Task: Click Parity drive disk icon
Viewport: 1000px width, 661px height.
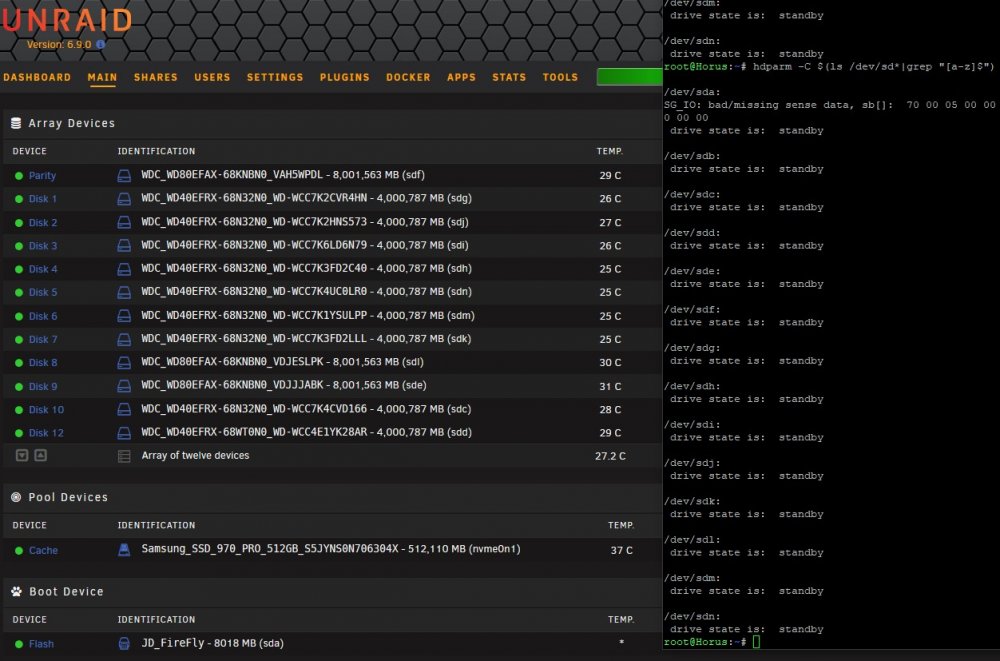Action: pyautogui.click(x=124, y=175)
